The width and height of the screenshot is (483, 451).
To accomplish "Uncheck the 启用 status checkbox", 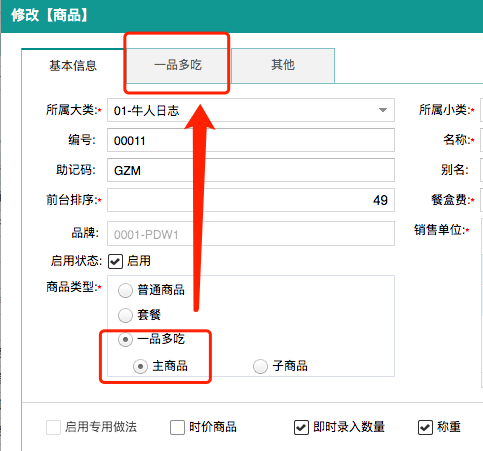I will coord(115,261).
